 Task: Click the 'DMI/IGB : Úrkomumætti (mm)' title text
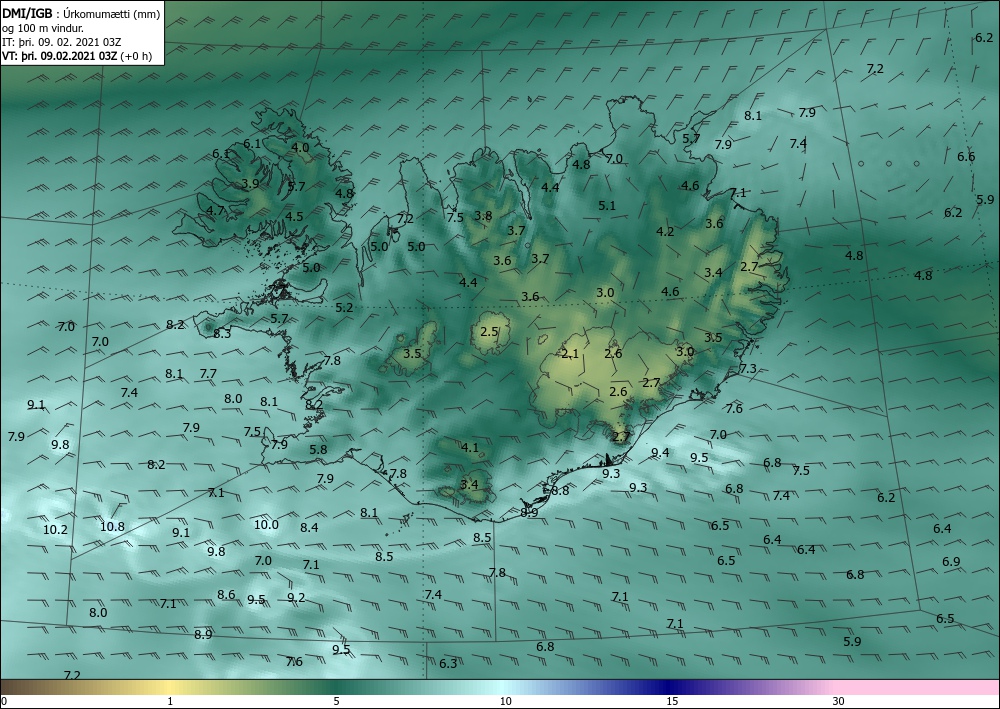pyautogui.click(x=81, y=13)
